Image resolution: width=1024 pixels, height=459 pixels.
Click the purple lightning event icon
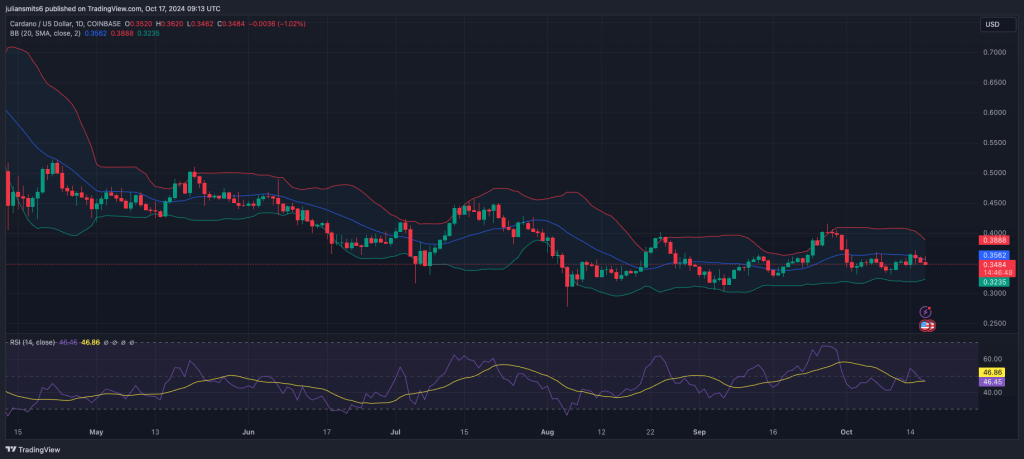925,312
